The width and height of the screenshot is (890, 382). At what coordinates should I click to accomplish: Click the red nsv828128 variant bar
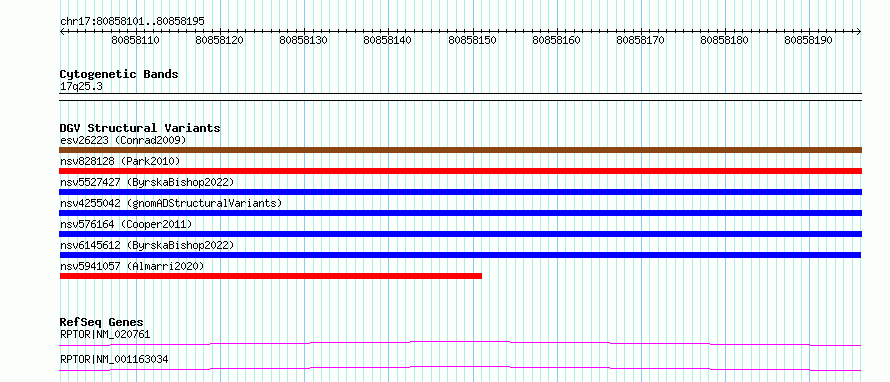click(x=460, y=171)
